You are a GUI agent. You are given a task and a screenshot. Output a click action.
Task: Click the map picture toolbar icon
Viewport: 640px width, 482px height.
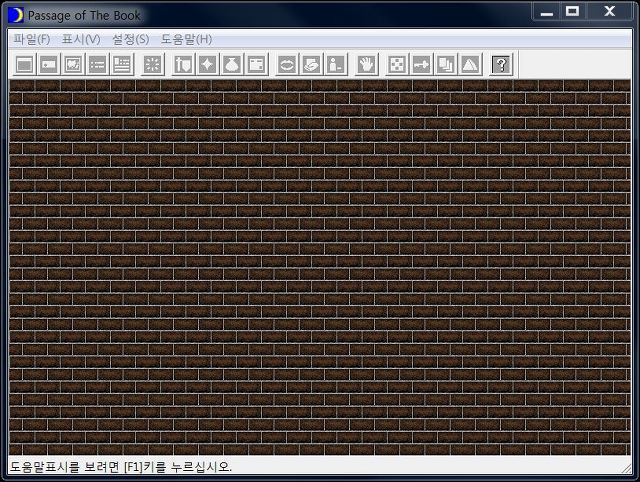click(x=73, y=64)
